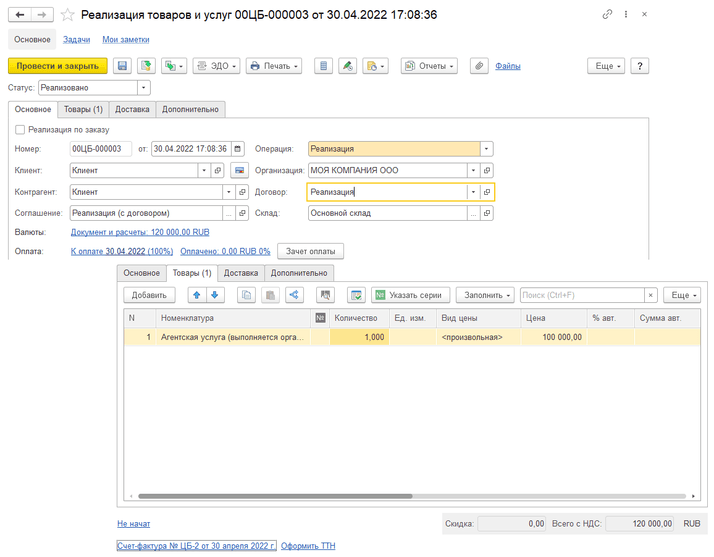Viewport: 714px width, 557px height.
Task: Go back with the left arrow
Action: click(19, 15)
